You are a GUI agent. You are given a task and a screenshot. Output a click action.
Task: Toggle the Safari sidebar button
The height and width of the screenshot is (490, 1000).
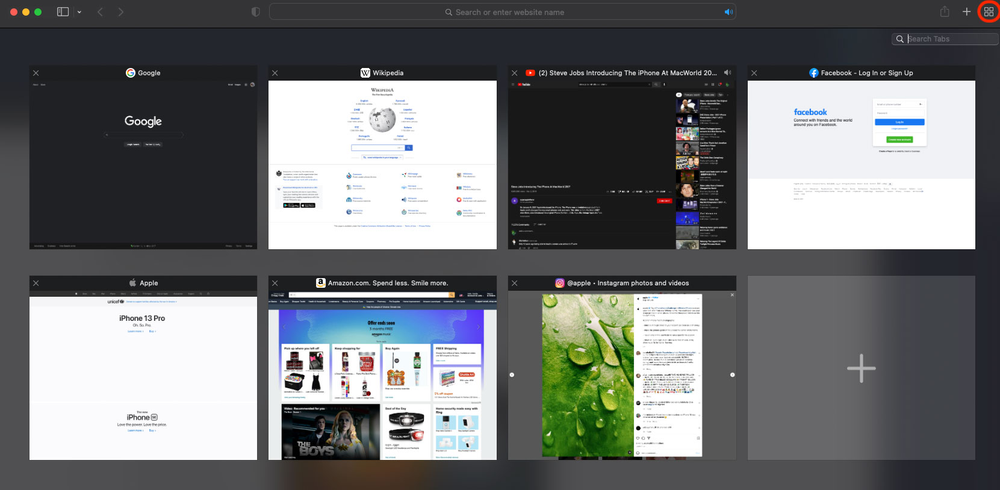62,11
